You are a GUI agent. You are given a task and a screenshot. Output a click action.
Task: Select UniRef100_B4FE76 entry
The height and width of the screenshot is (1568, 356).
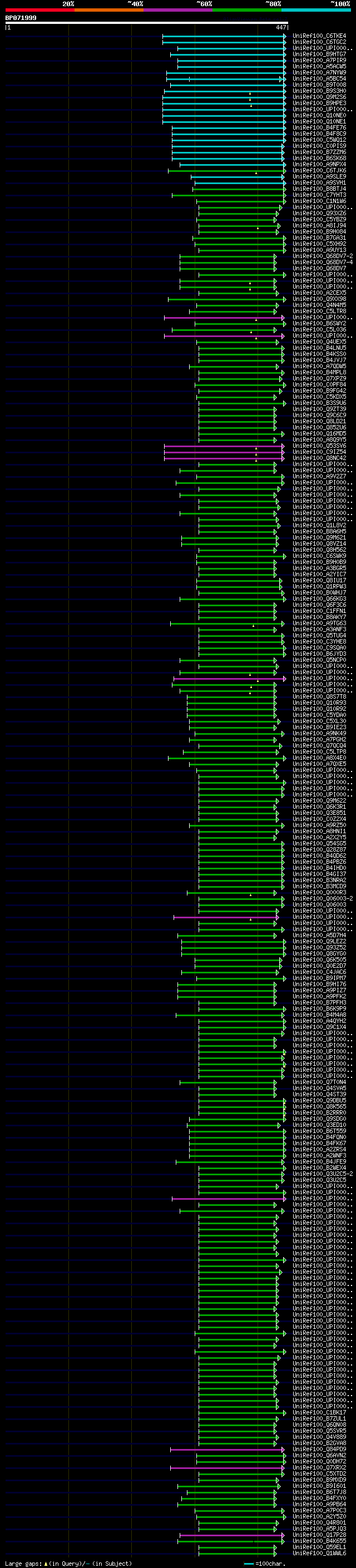pyautogui.click(x=319, y=128)
